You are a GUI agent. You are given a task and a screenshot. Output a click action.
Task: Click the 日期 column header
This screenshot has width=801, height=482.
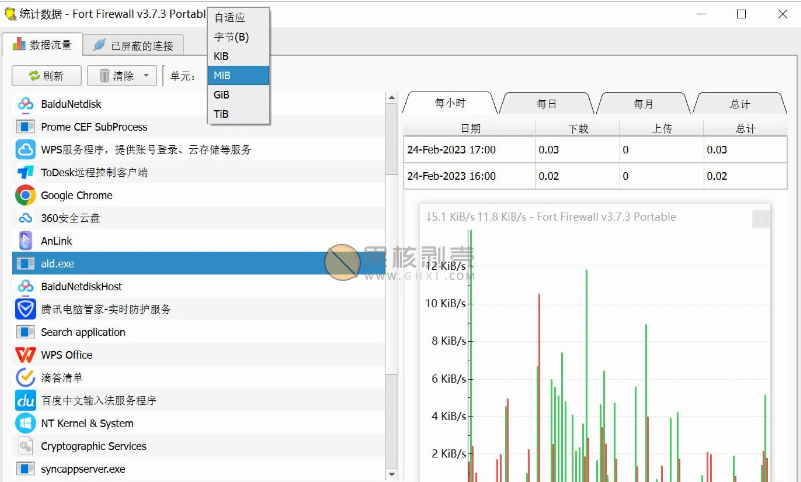click(469, 128)
